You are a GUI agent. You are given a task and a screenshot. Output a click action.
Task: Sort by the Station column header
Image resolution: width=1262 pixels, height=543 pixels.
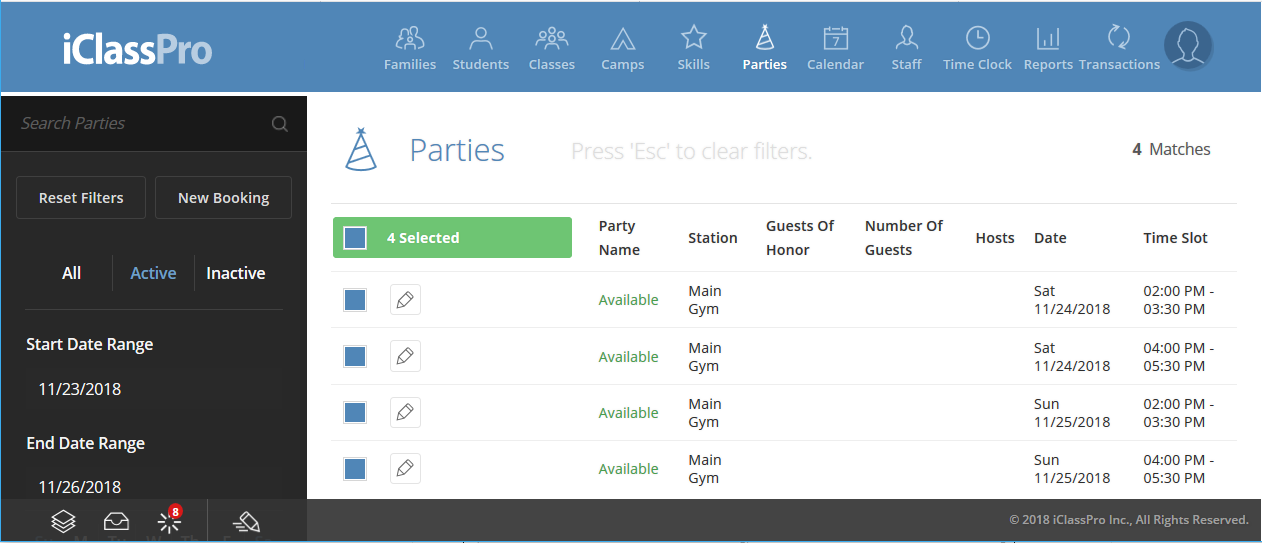tap(713, 238)
